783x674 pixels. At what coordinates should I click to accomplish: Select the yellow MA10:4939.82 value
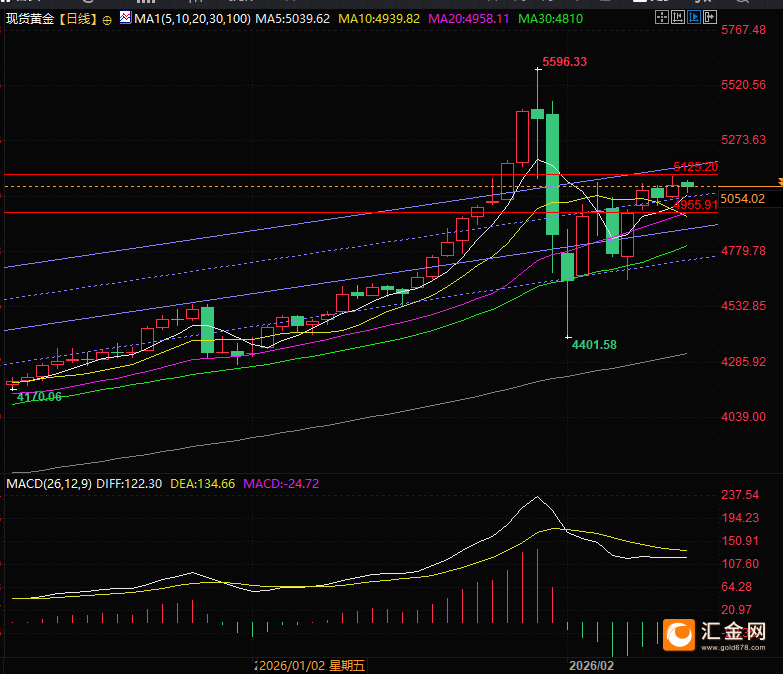[379, 19]
